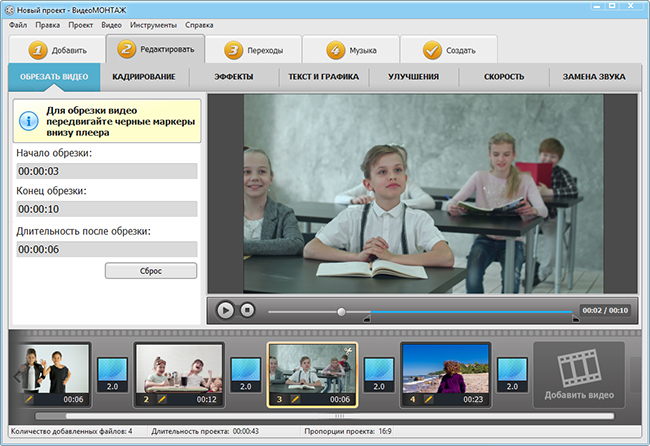Click the Сброс button

click(151, 271)
